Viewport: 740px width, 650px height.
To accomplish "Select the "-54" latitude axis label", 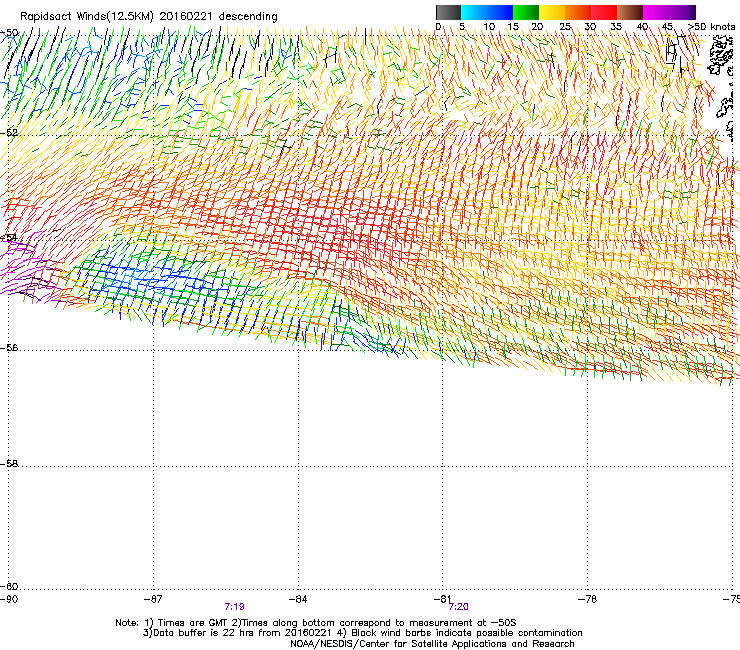I will pos(9,237).
